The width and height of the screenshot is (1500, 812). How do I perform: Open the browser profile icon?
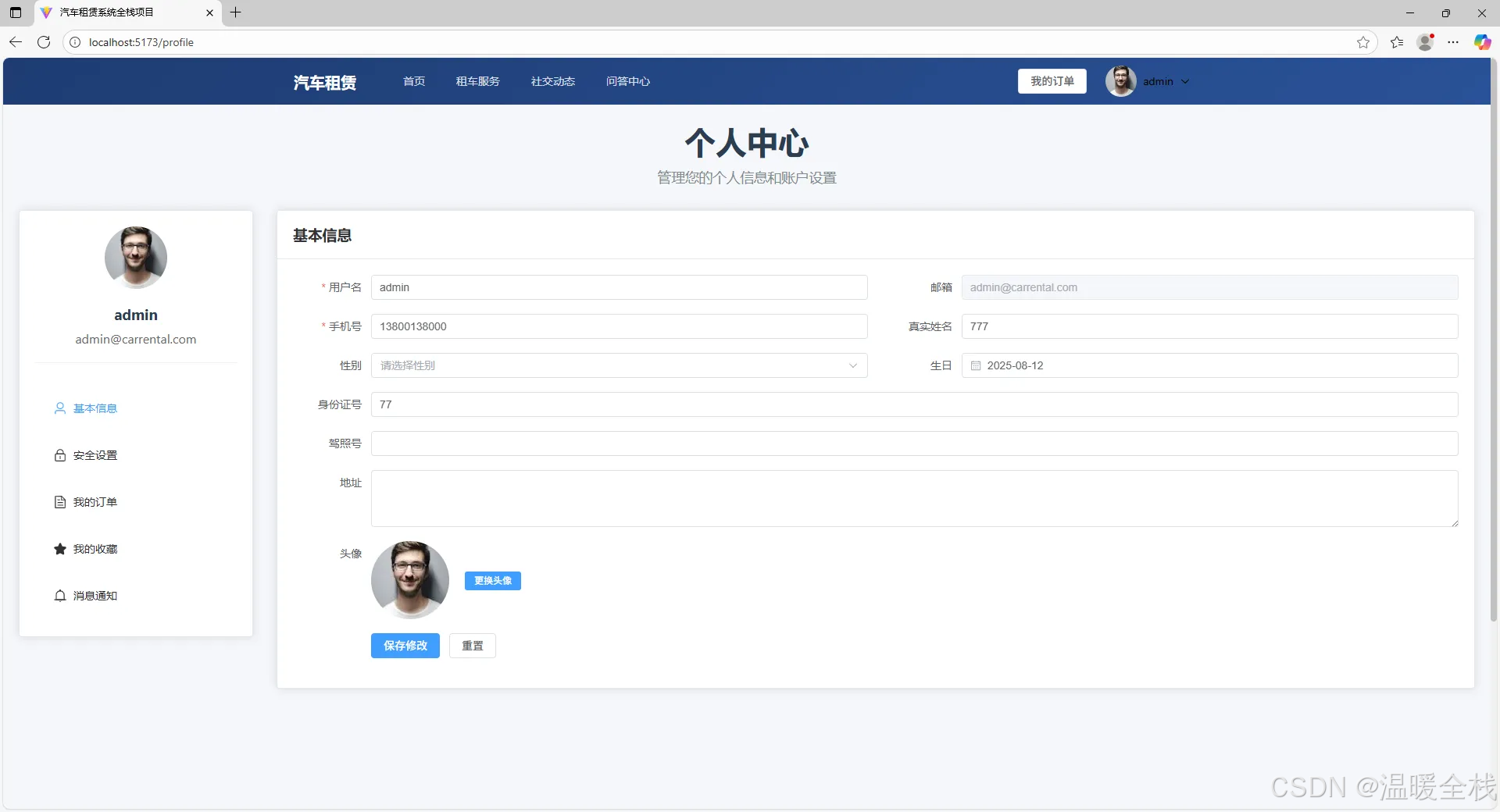point(1425,42)
